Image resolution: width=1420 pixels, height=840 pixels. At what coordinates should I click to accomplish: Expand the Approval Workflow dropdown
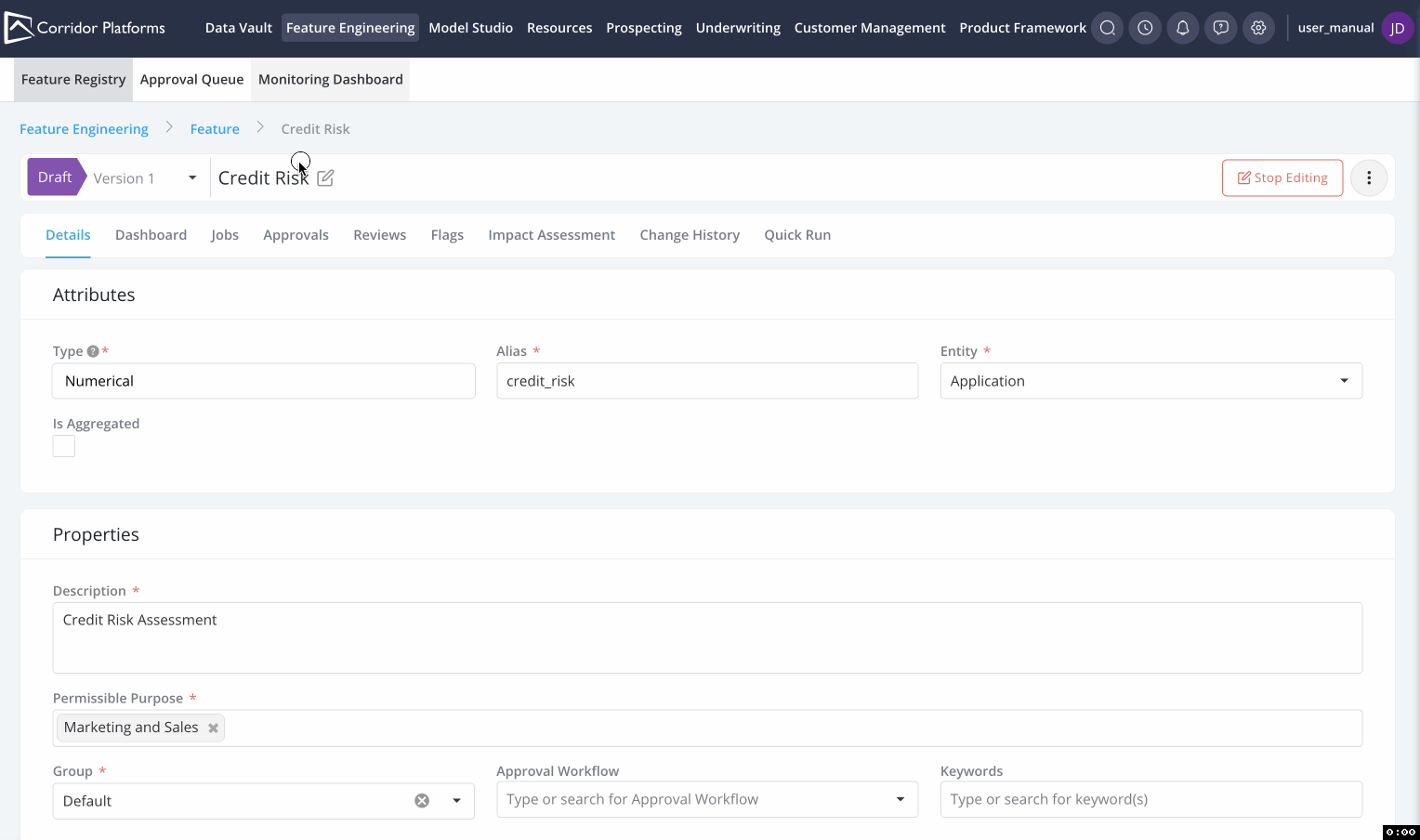pos(899,800)
